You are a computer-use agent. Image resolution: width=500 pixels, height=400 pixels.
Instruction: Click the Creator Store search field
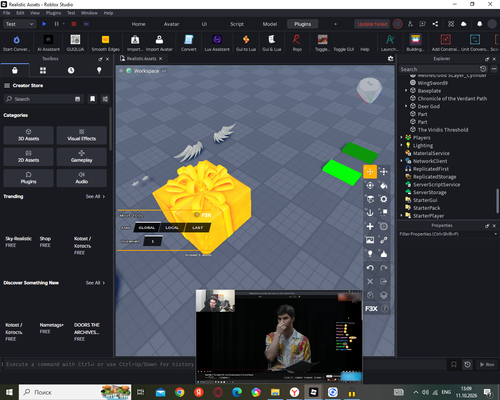[43, 99]
